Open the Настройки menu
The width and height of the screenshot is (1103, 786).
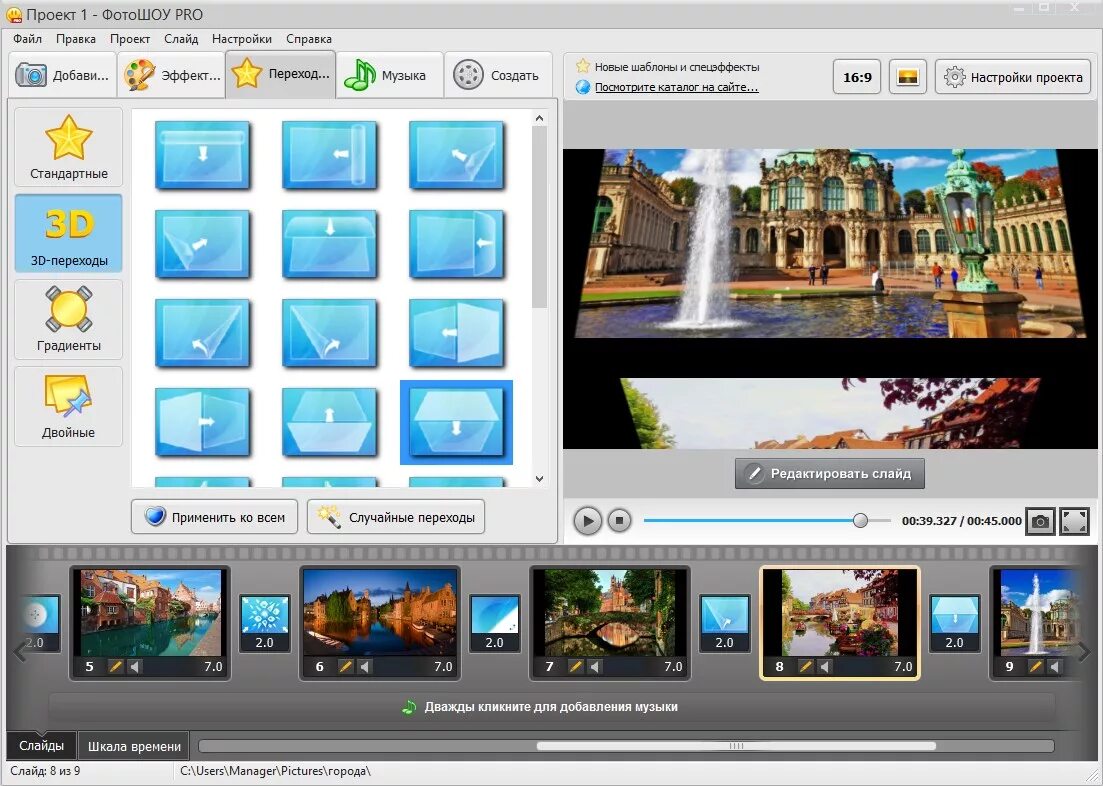pyautogui.click(x=242, y=39)
